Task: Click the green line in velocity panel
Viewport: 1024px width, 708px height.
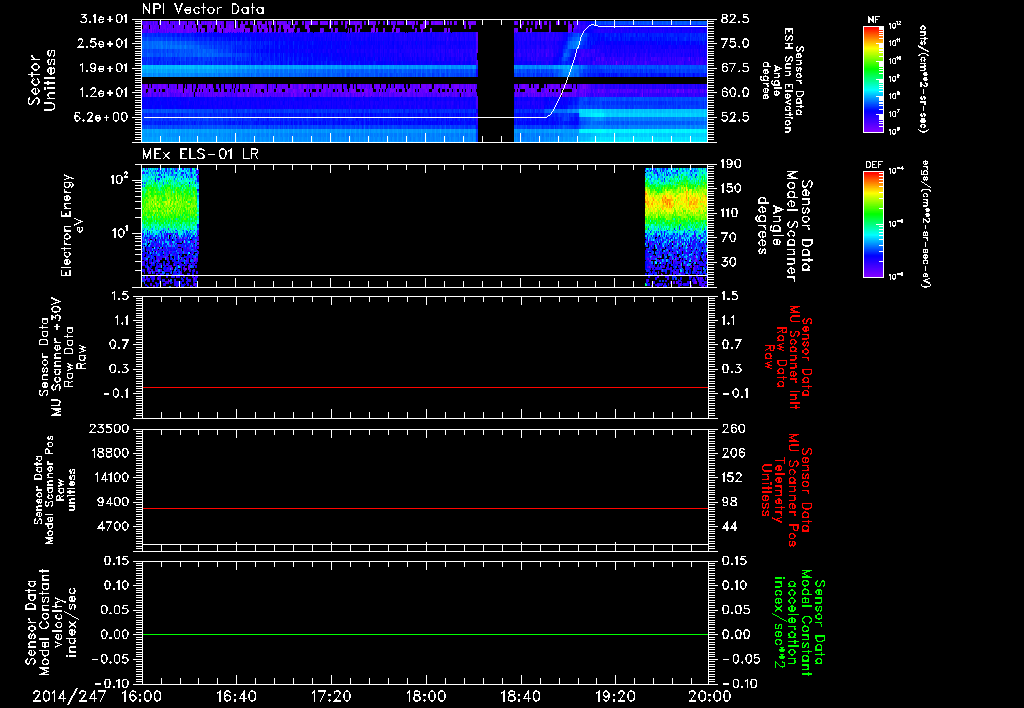Action: 424,634
